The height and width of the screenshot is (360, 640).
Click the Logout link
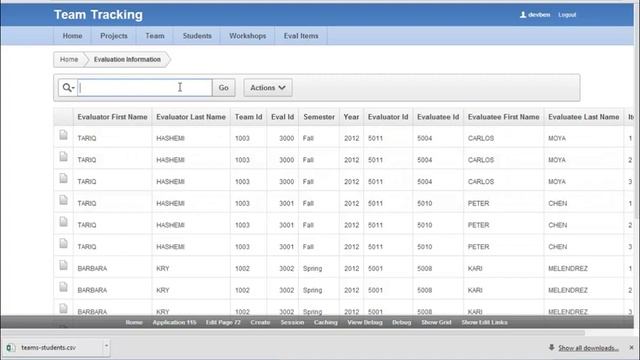tap(567, 15)
